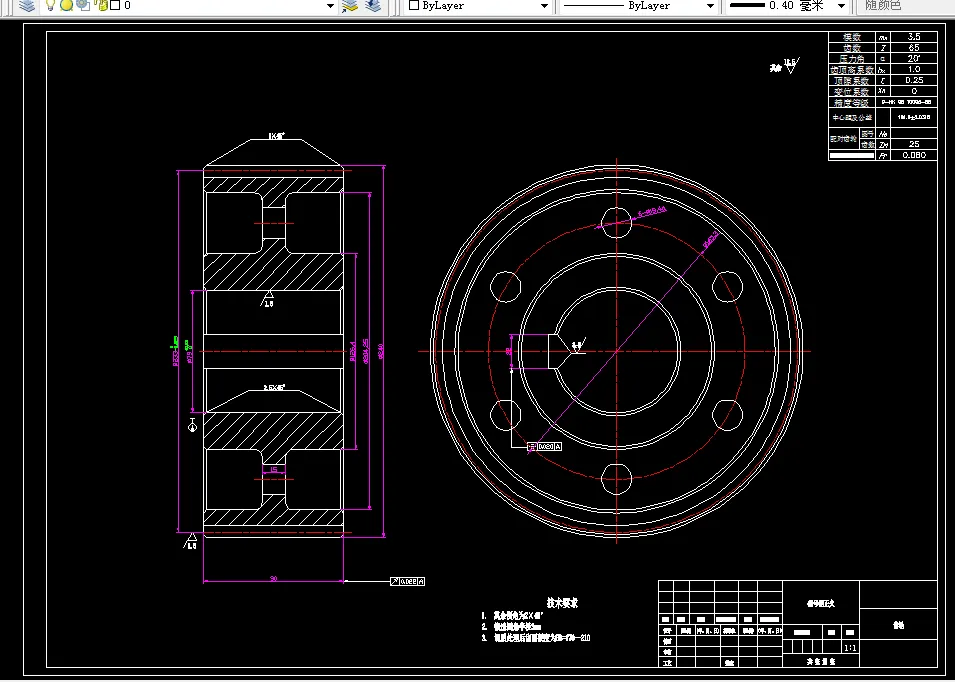Select the 0.080 Fr tolerance value
Screen dimensions: 955x682
point(914,155)
